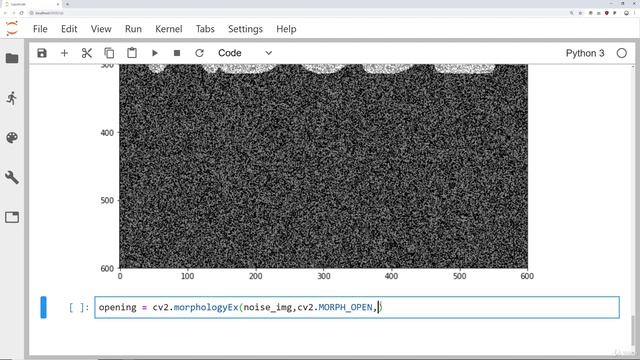Click the blue cell collapse bar

pos(43,307)
